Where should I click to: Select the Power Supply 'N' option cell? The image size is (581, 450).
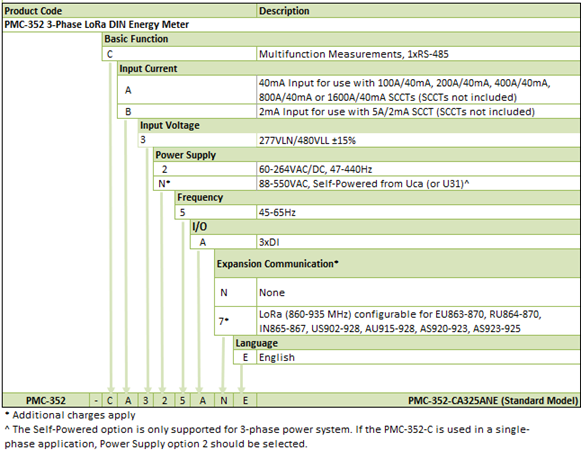[205, 183]
